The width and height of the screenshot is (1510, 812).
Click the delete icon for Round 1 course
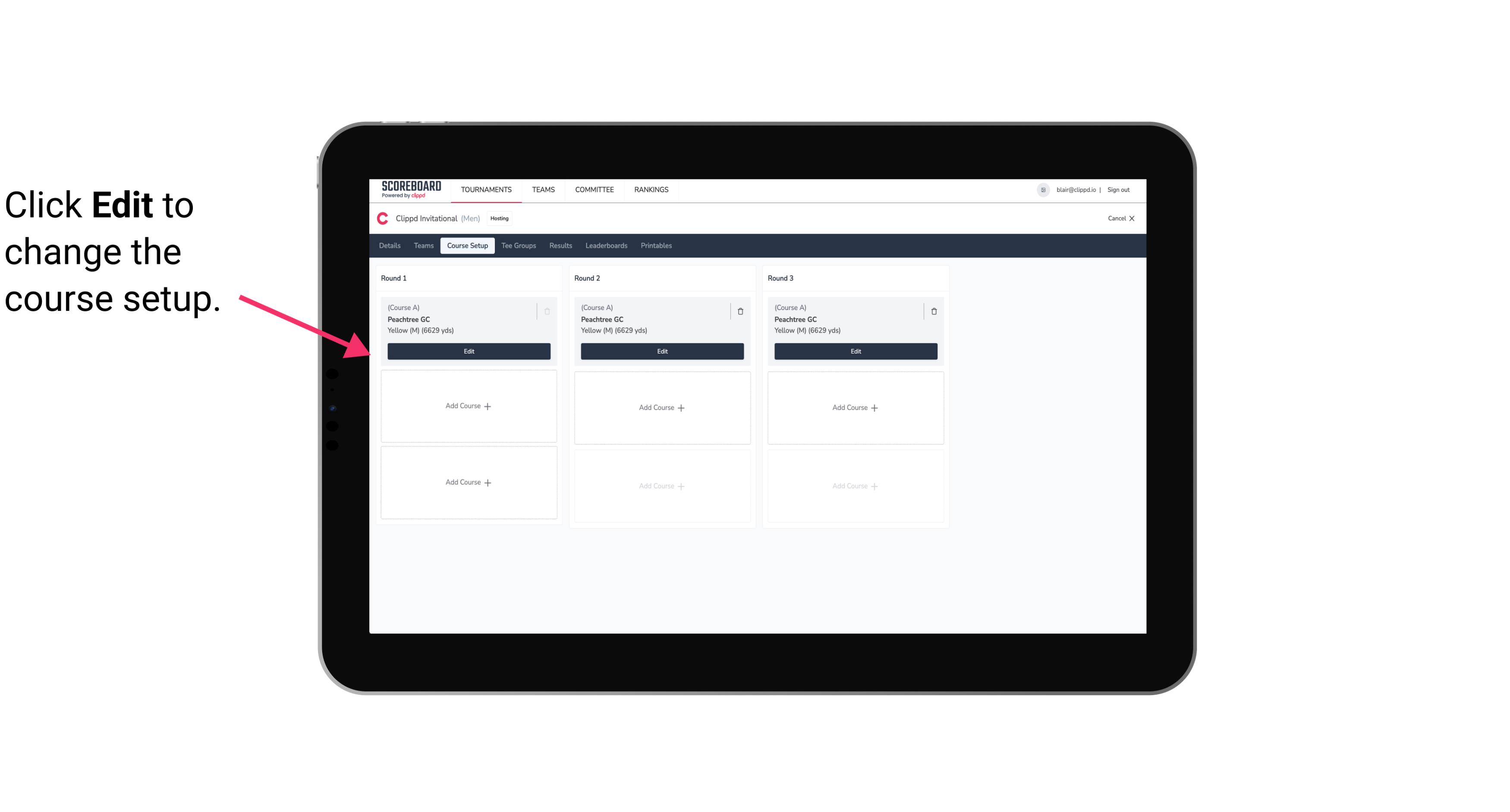coord(548,310)
